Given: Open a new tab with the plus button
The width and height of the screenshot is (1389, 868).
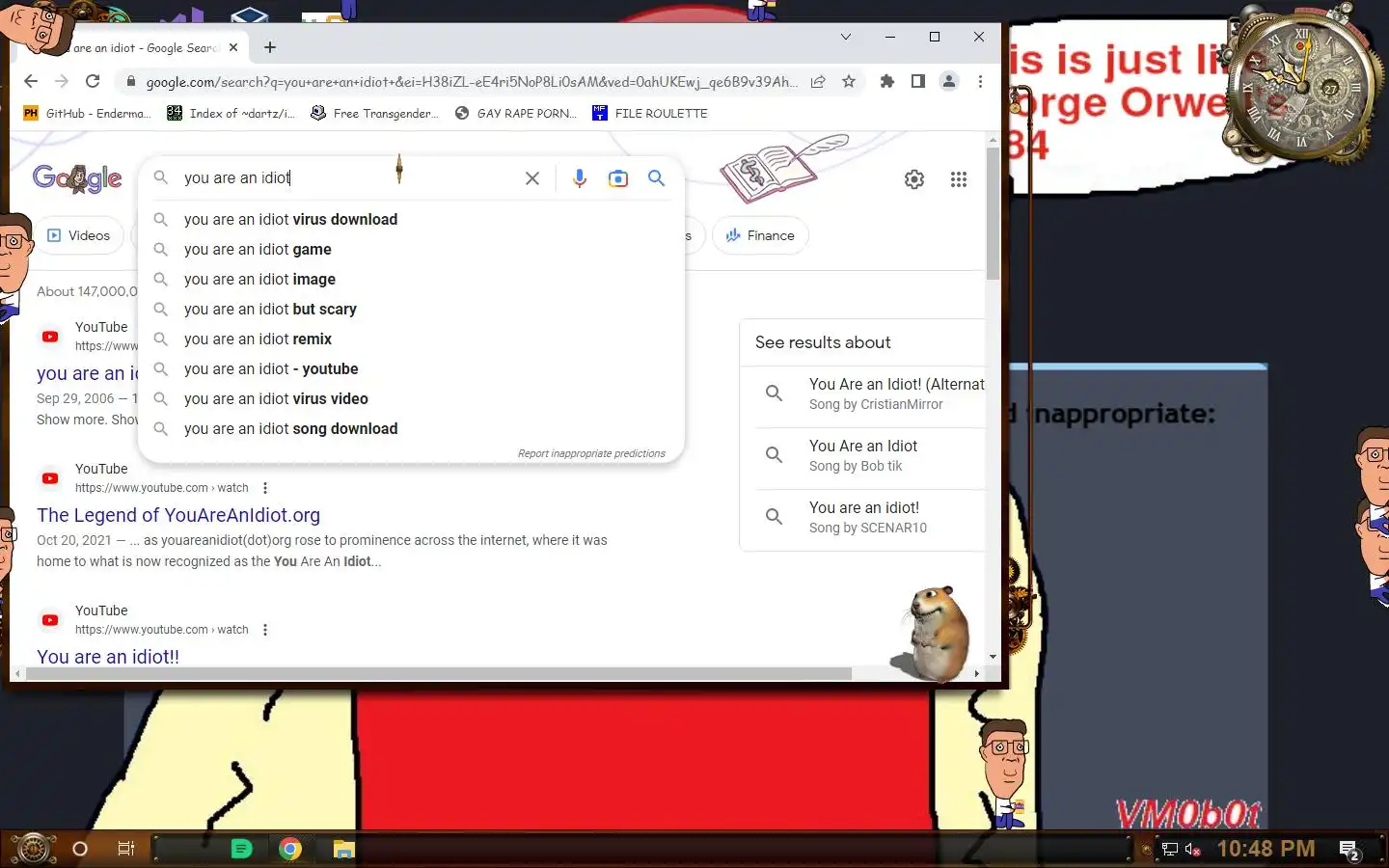Looking at the screenshot, I should click(x=270, y=47).
